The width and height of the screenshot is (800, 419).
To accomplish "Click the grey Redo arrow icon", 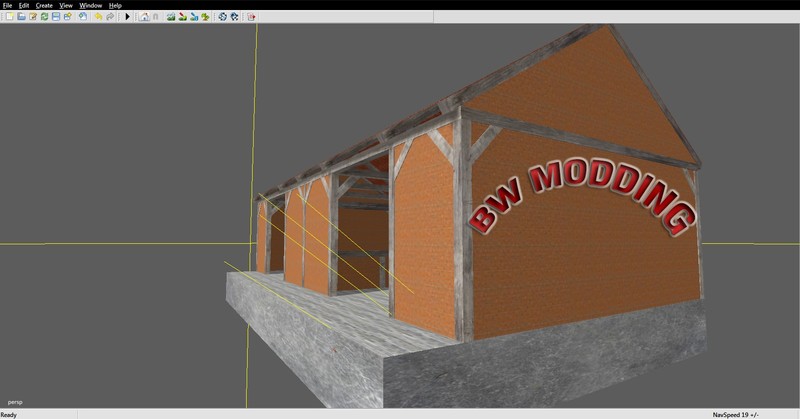I will [110, 17].
